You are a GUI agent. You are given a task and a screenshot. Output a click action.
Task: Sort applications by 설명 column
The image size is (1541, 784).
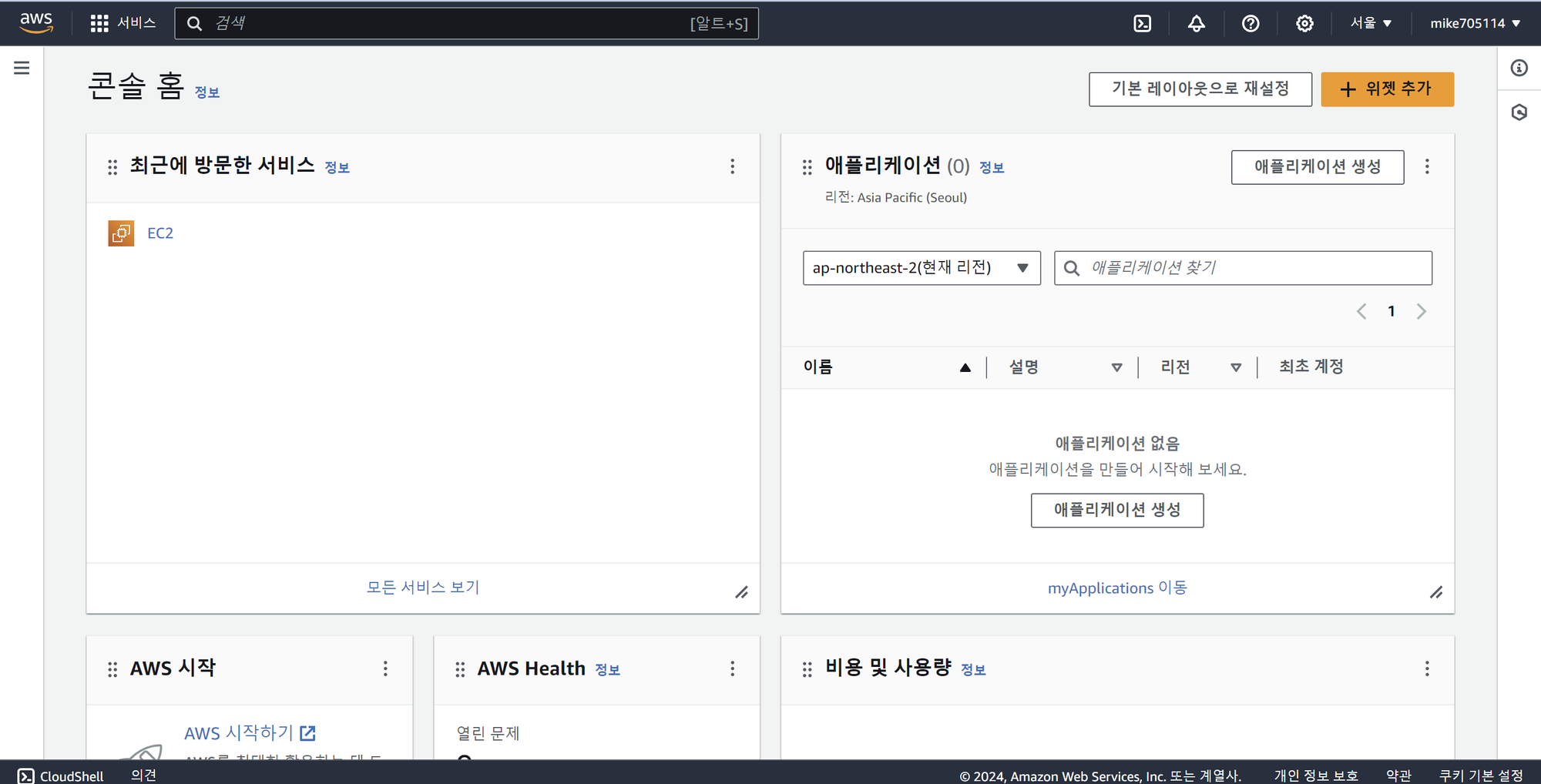(x=1065, y=367)
